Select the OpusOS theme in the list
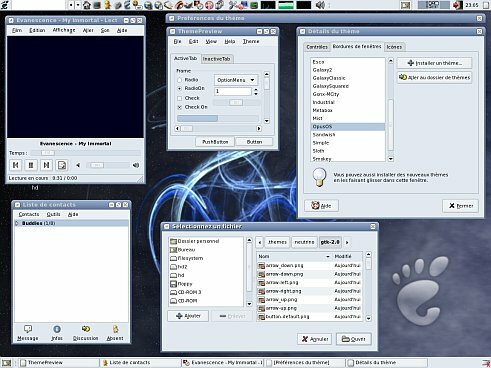This screenshot has width=491, height=368. coord(348,127)
